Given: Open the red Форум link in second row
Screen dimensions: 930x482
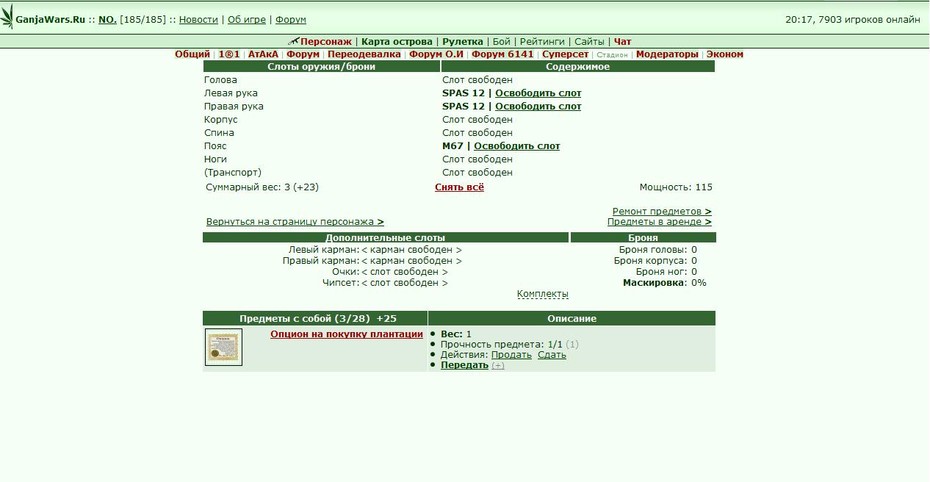Looking at the screenshot, I should pyautogui.click(x=303, y=54).
